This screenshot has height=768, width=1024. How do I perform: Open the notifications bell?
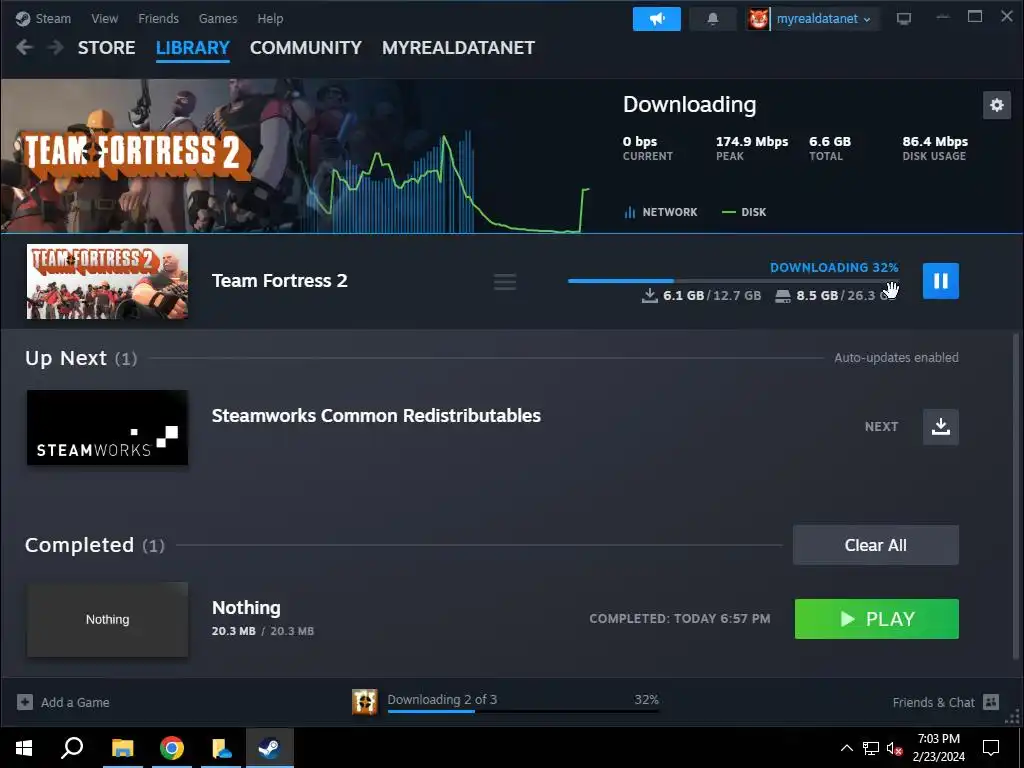pos(712,19)
